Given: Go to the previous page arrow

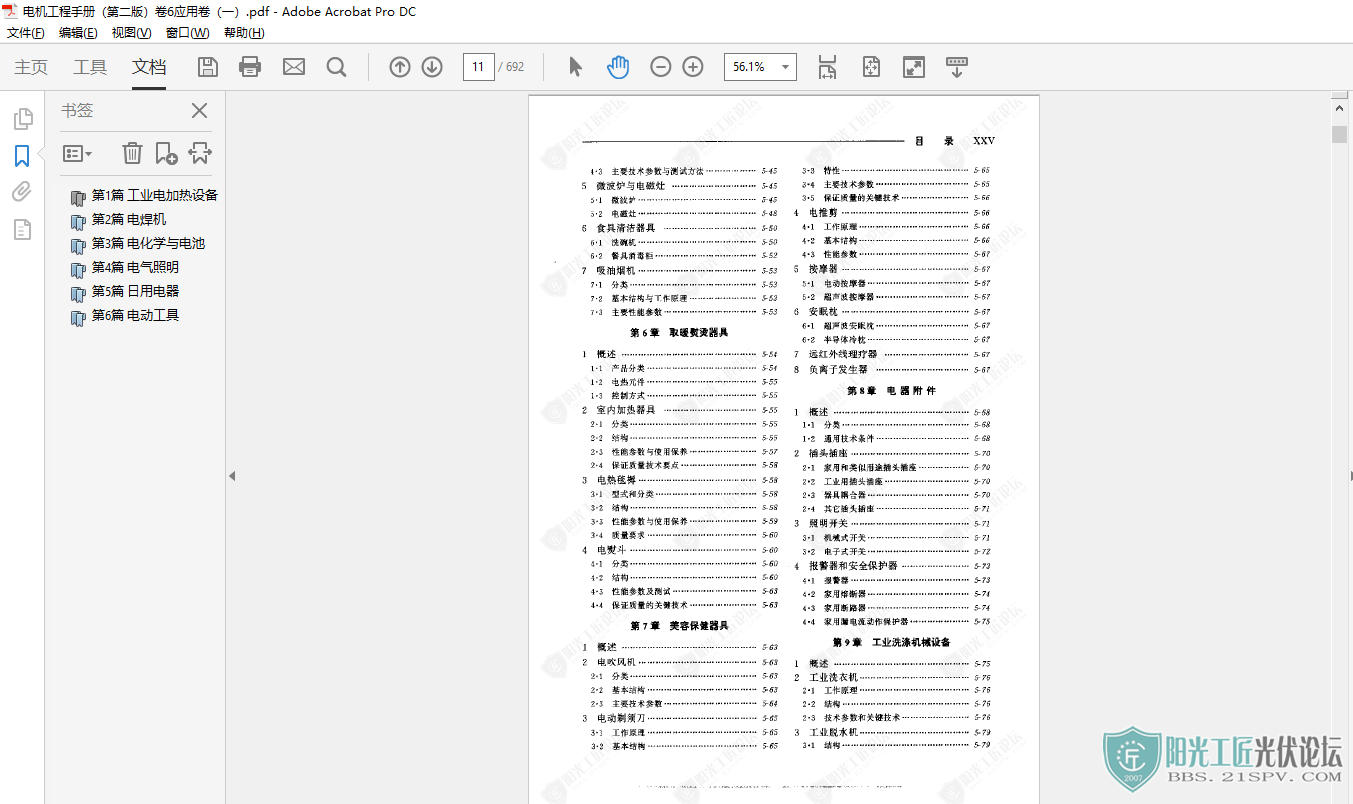Looking at the screenshot, I should [400, 67].
